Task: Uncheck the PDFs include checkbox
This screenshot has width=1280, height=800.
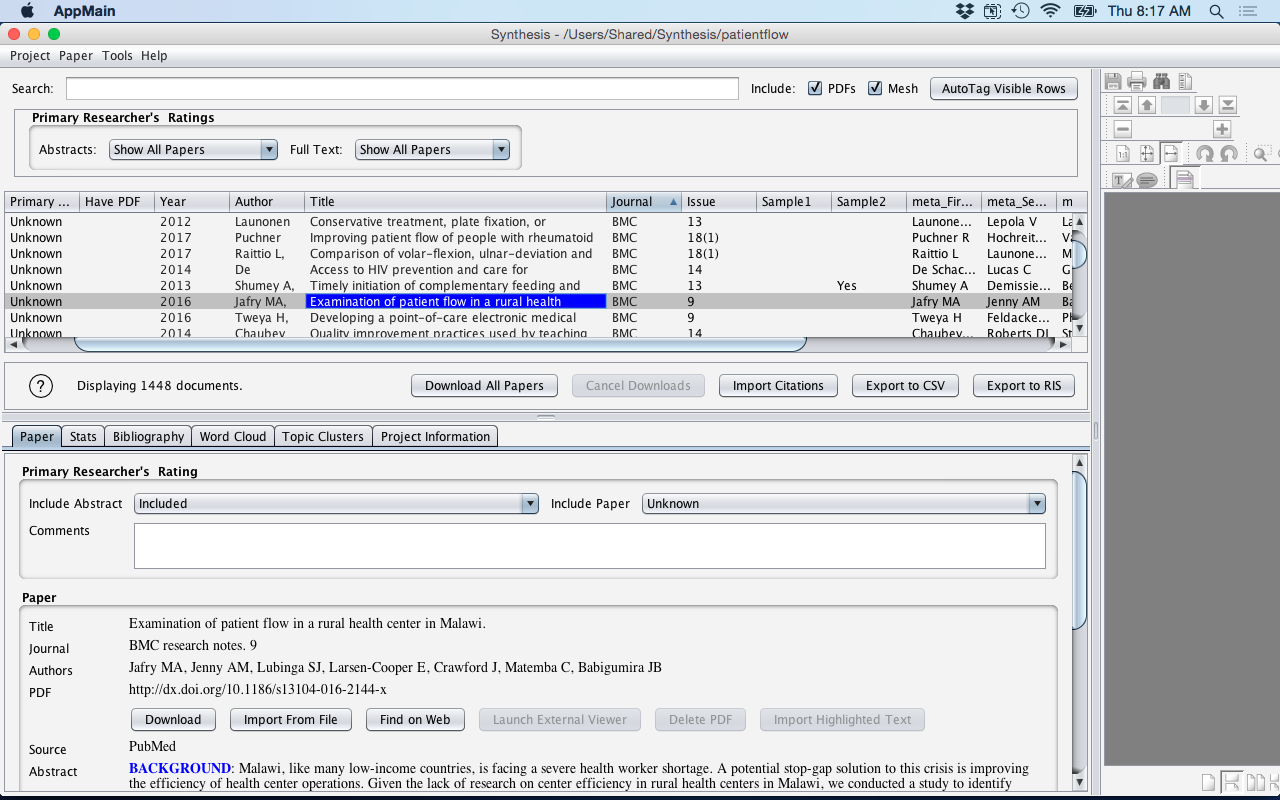Action: click(815, 88)
